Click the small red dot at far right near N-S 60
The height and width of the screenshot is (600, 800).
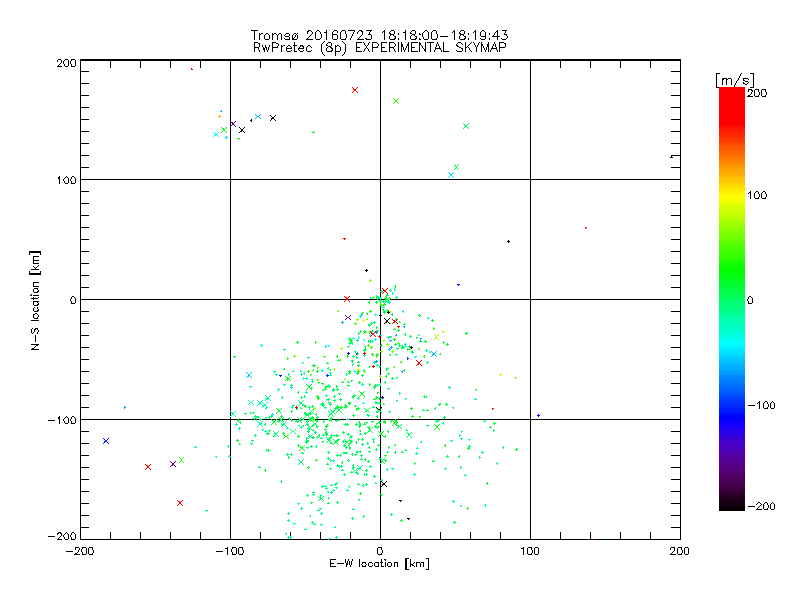point(586,228)
